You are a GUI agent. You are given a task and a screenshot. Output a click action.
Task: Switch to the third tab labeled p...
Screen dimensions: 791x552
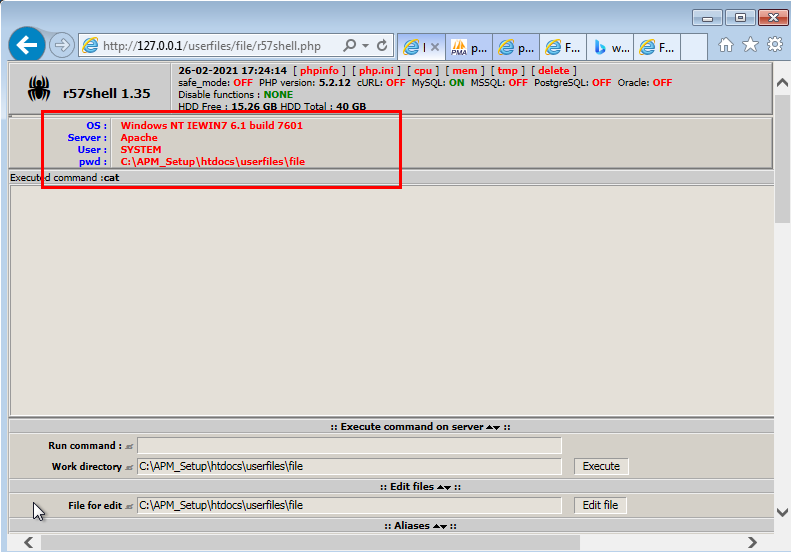coord(516,47)
